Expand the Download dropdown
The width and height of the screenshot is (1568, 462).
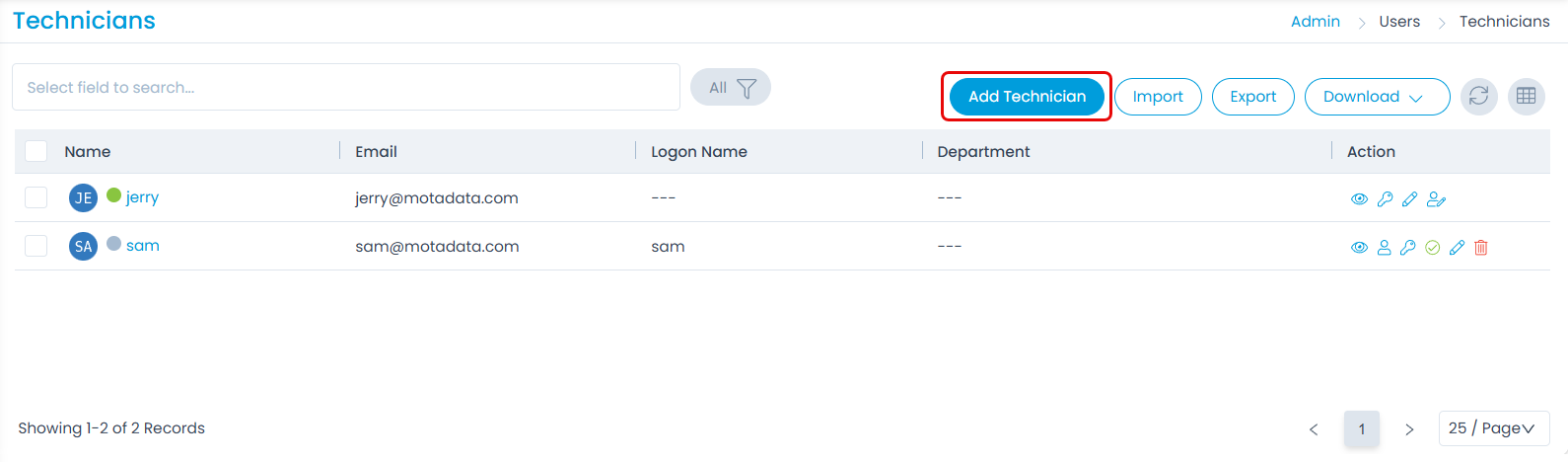point(1376,97)
